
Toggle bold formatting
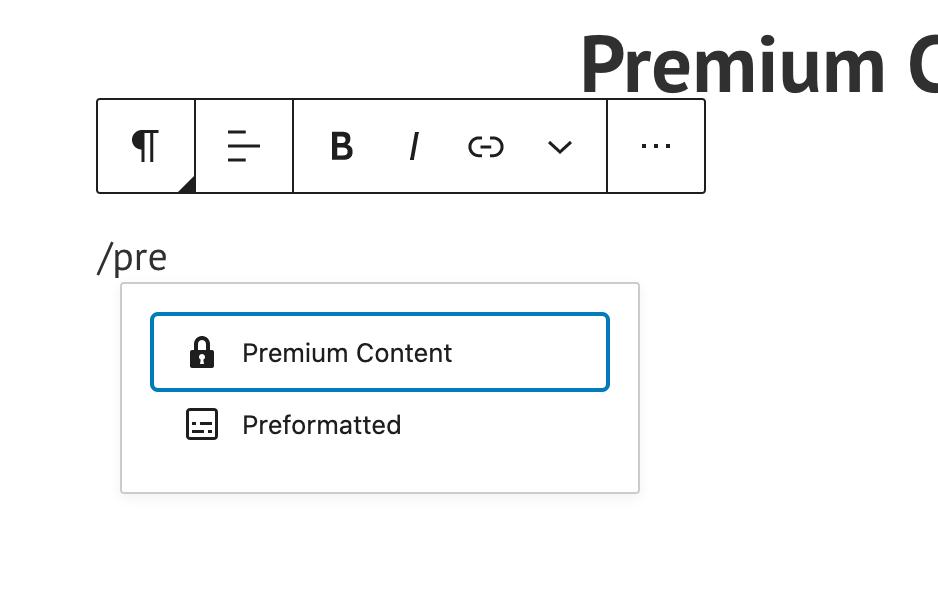click(x=342, y=147)
